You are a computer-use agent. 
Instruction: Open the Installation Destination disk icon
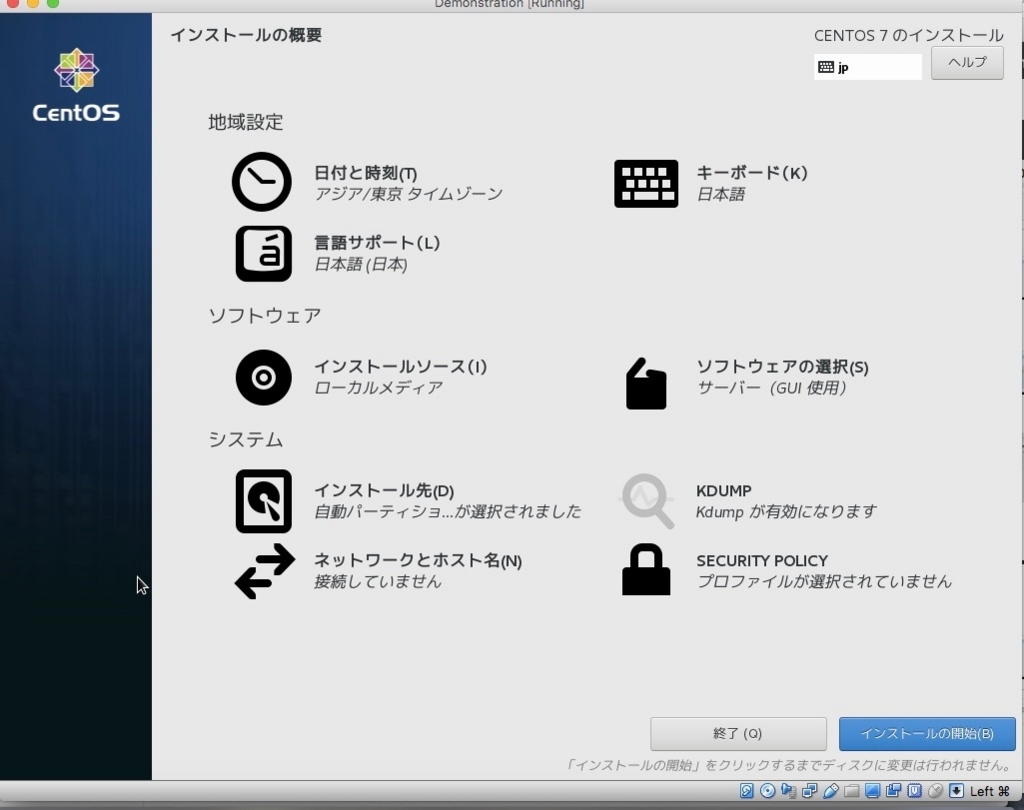tap(263, 501)
